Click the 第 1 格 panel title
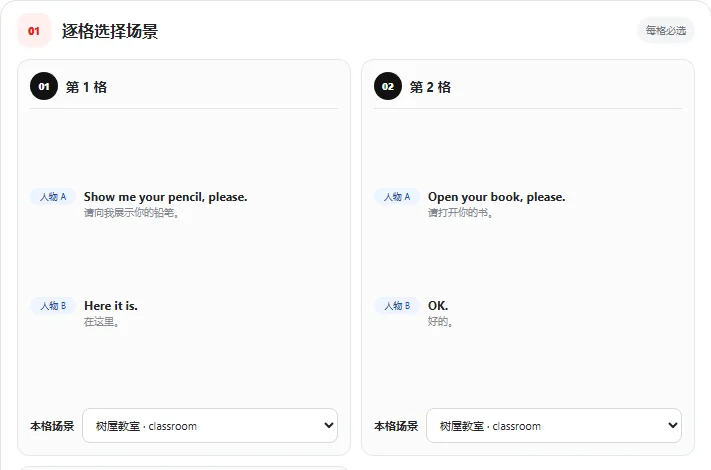711x470 pixels. [x=86, y=87]
